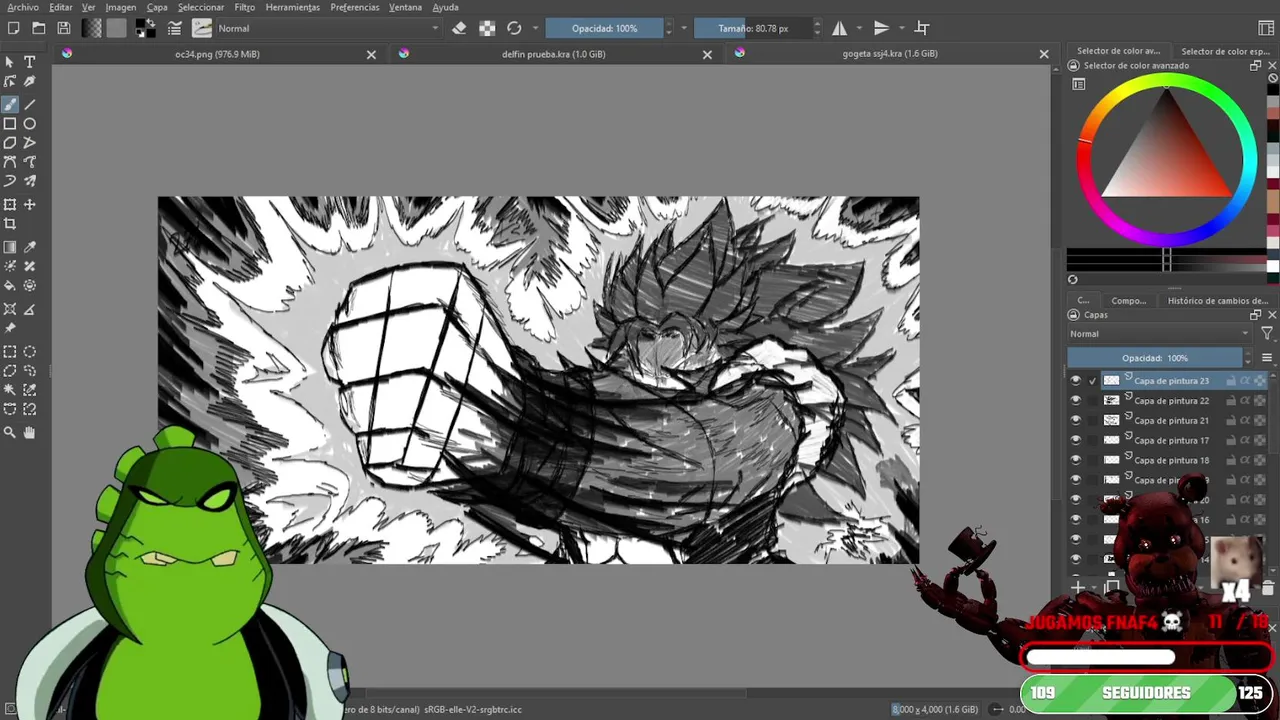Select the Zoom magnifier tool

[x=10, y=432]
